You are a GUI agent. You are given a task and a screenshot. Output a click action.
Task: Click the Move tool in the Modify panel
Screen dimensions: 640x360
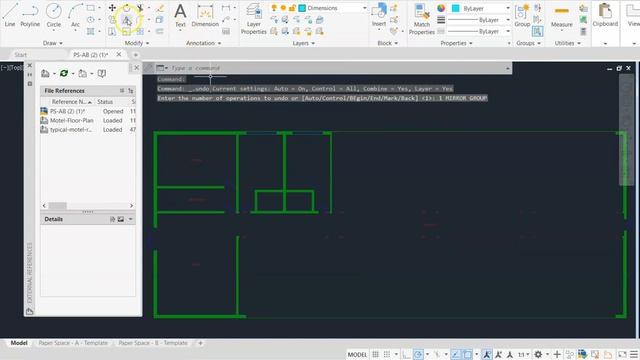click(112, 8)
